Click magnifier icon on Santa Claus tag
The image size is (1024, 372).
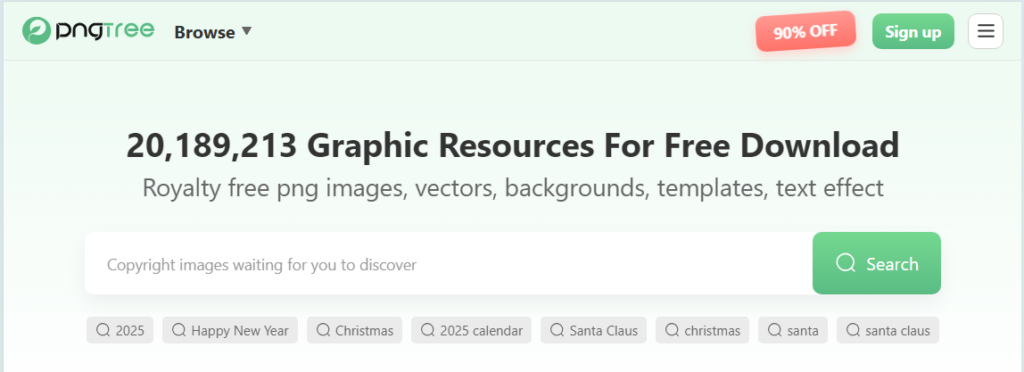[x=557, y=330]
